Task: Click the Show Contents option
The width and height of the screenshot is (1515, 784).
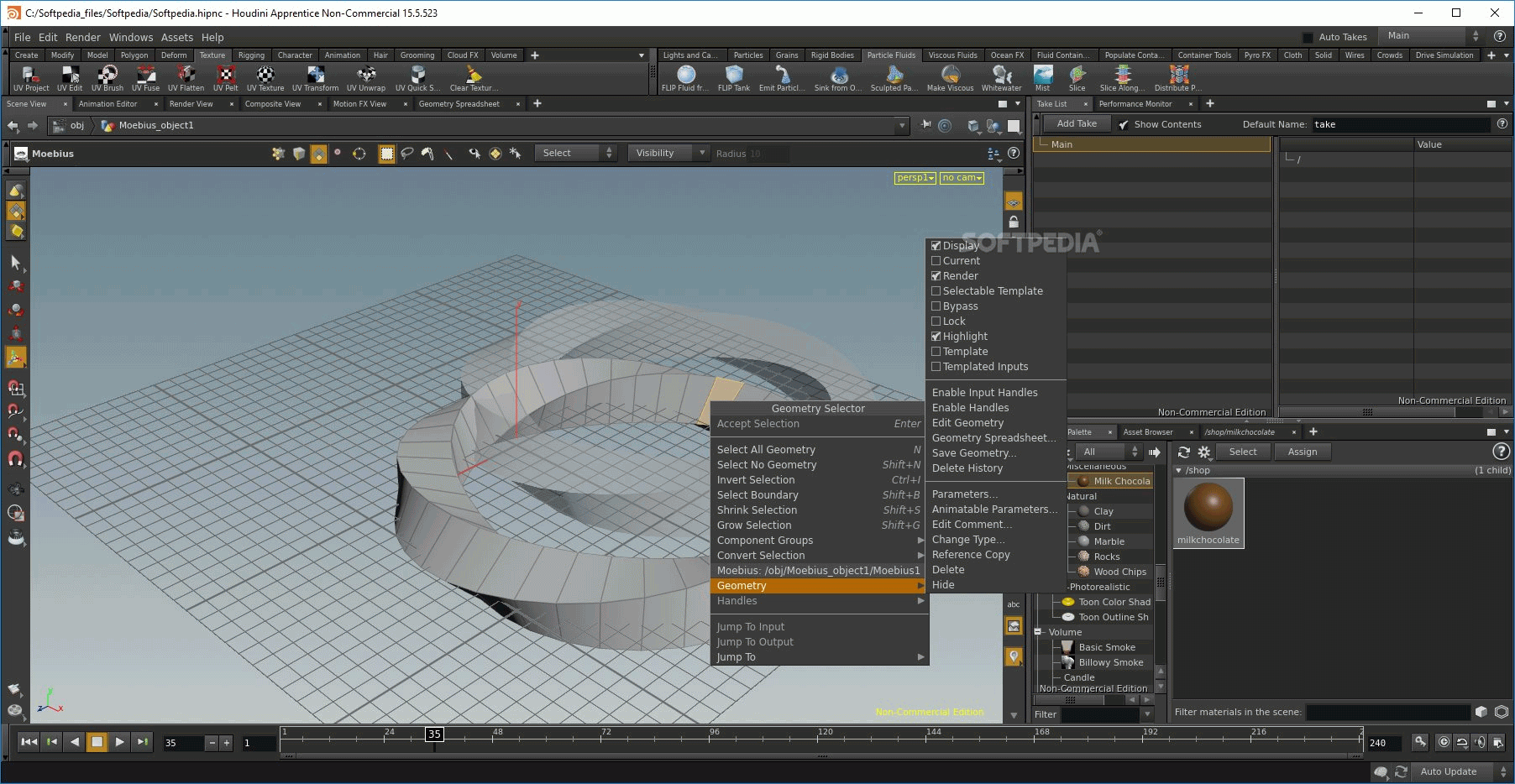Action: pyautogui.click(x=1160, y=124)
